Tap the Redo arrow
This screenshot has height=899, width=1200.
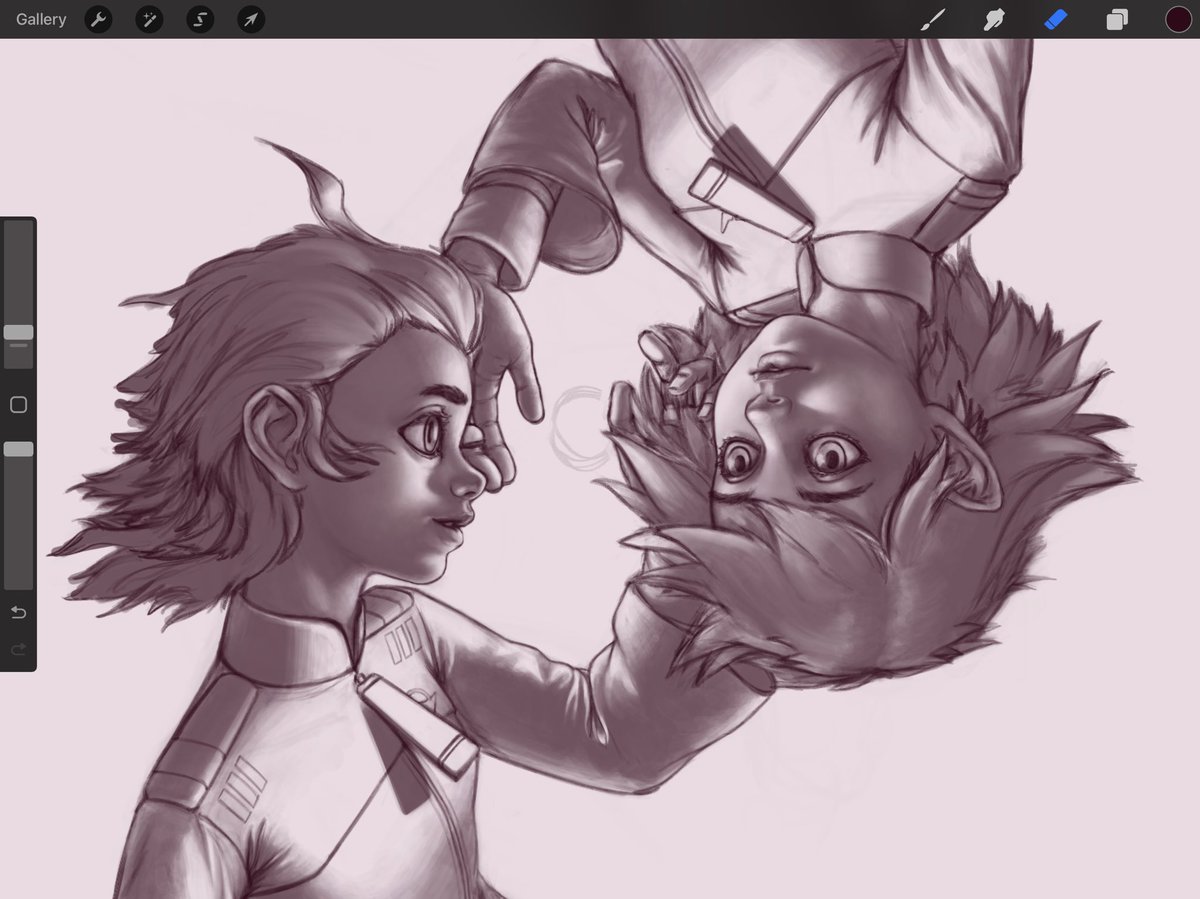pyautogui.click(x=18, y=650)
